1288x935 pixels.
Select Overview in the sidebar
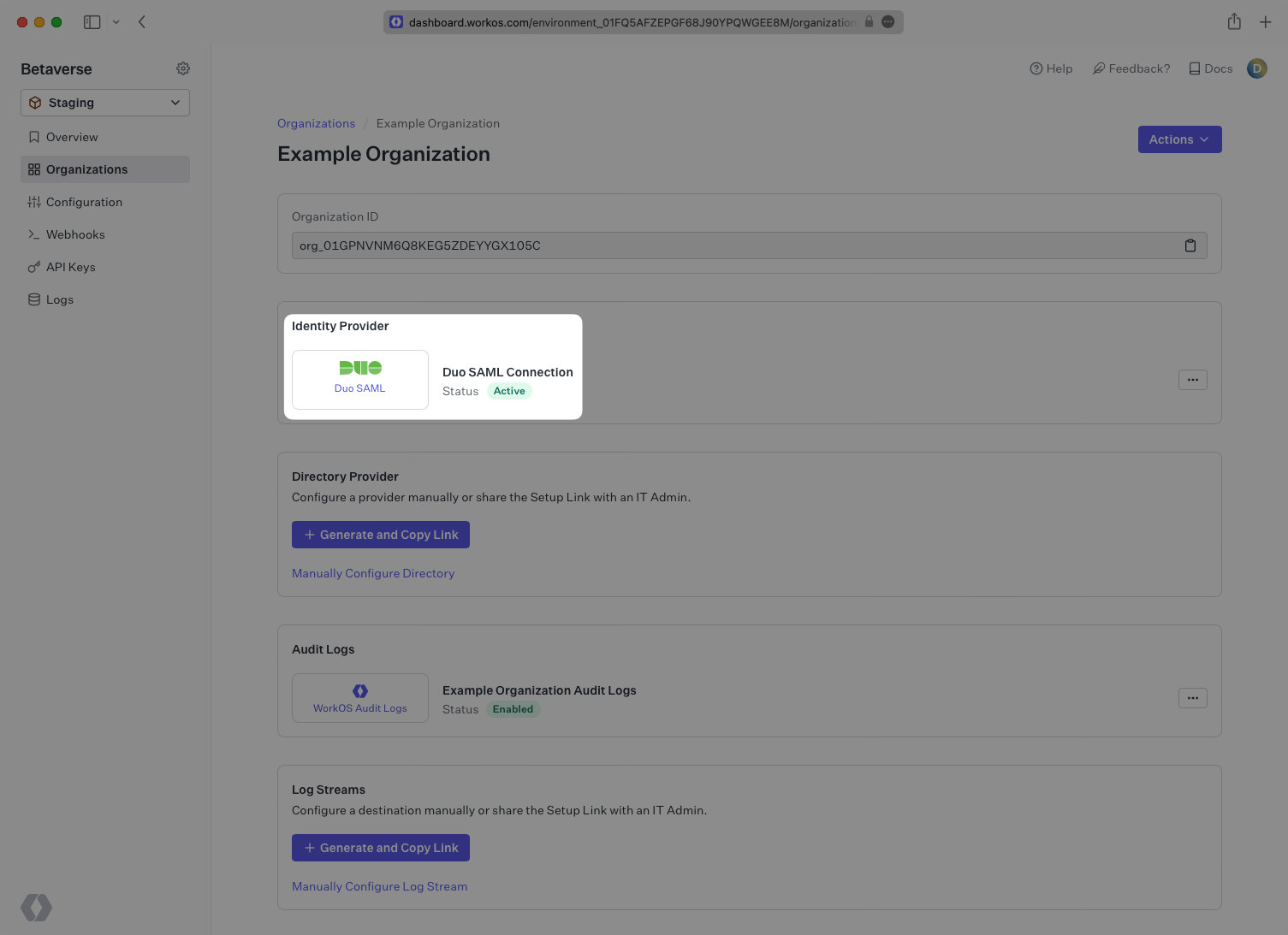72,137
